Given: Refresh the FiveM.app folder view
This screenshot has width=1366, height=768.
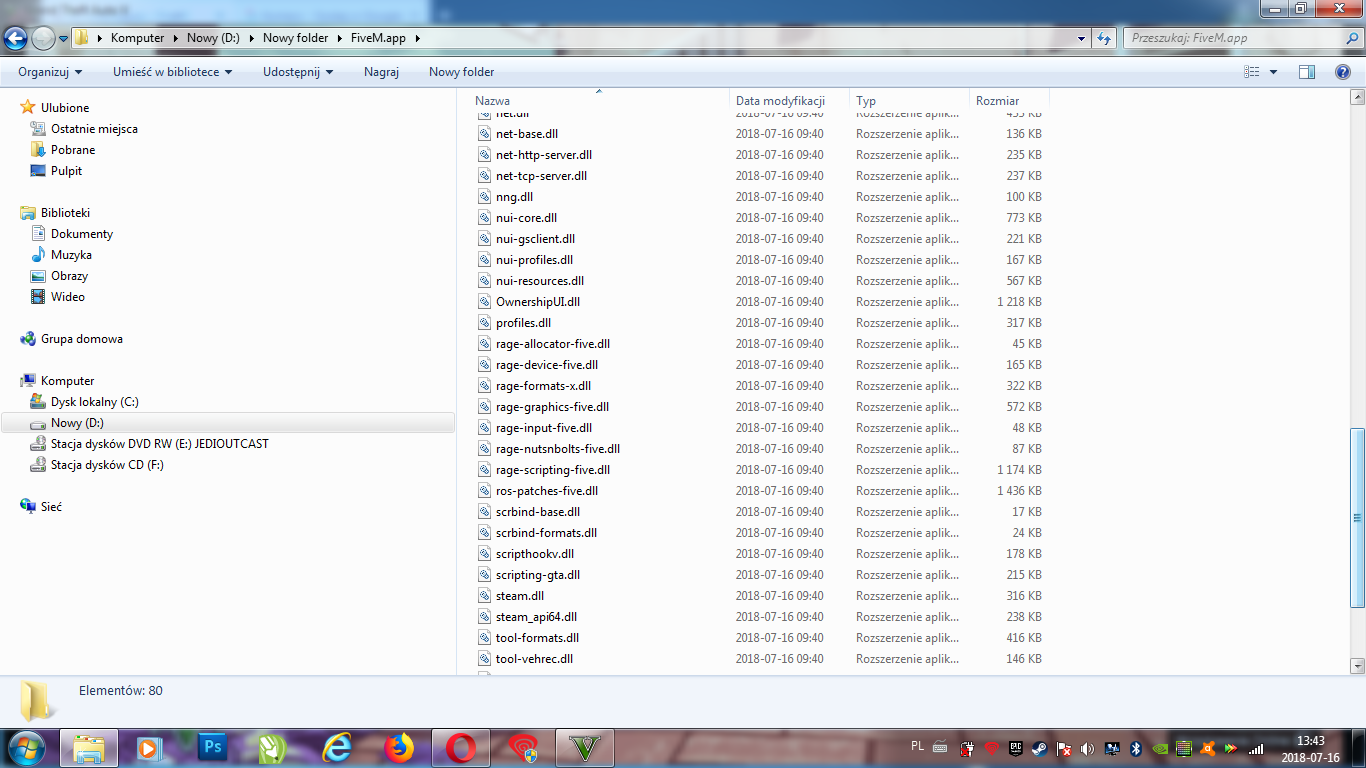Looking at the screenshot, I should coord(1104,38).
